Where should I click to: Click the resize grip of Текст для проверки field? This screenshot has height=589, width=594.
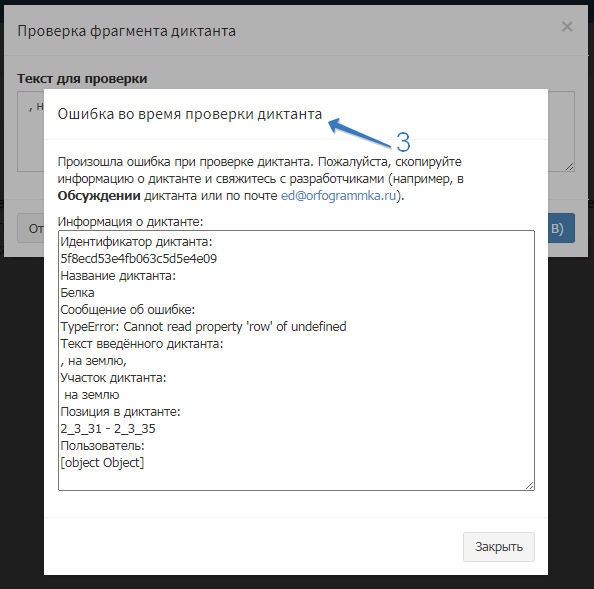click(x=569, y=166)
